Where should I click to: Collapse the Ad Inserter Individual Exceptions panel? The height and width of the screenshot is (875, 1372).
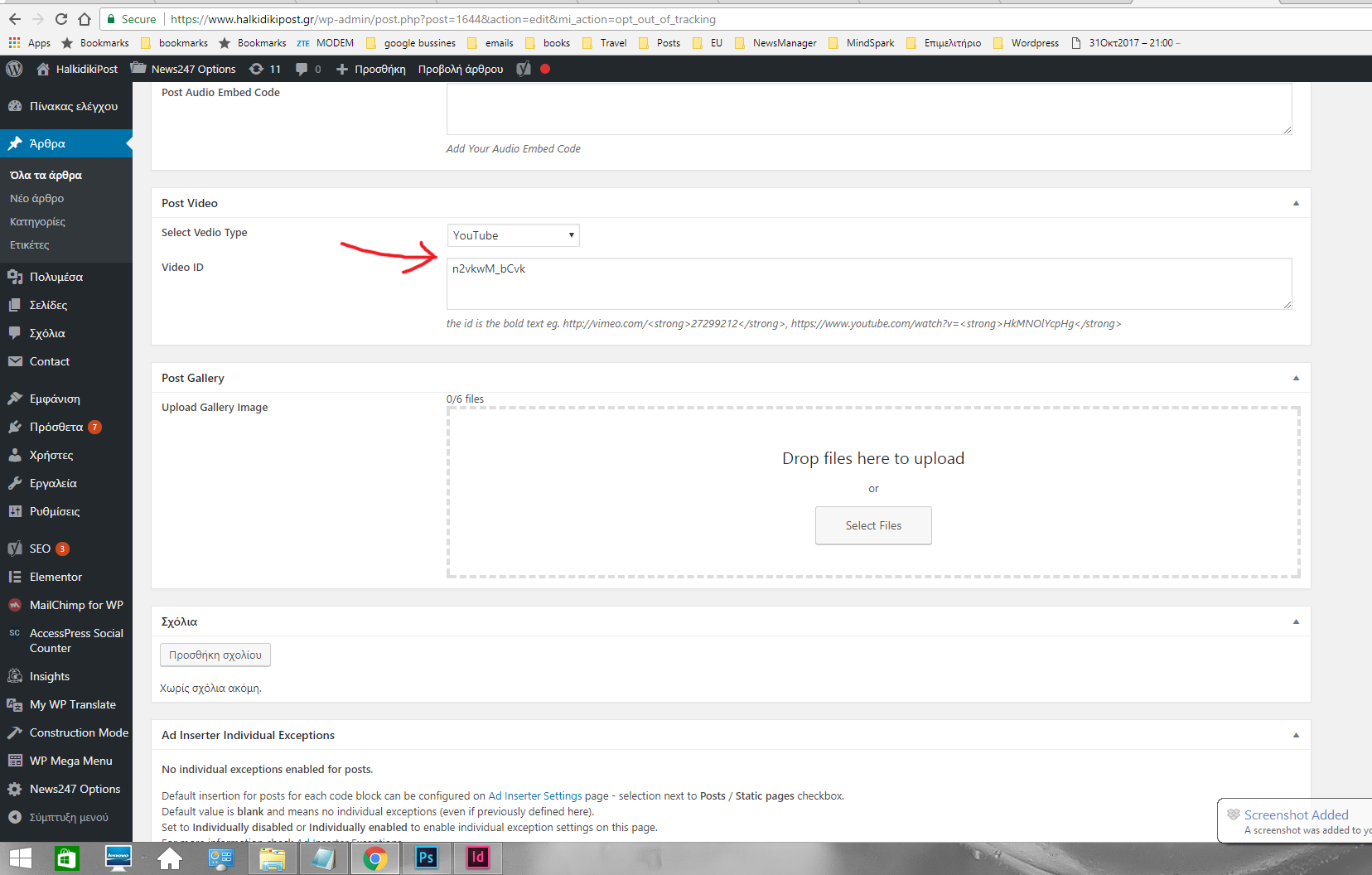coord(1296,735)
